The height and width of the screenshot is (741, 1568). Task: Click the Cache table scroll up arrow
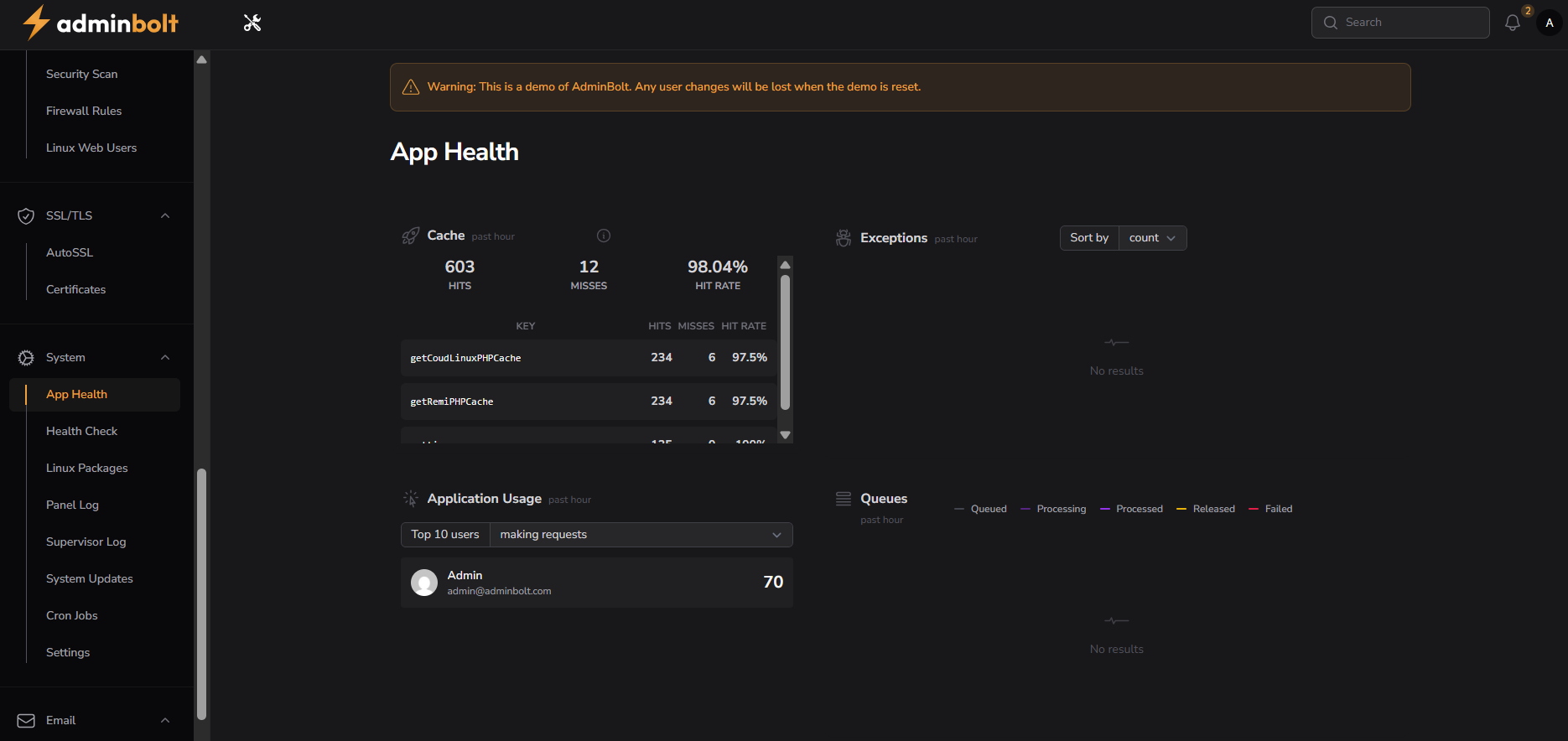[x=786, y=265]
